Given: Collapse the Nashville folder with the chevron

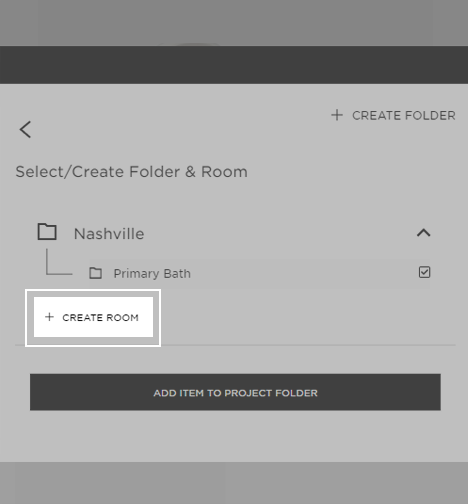Looking at the screenshot, I should click(x=424, y=232).
